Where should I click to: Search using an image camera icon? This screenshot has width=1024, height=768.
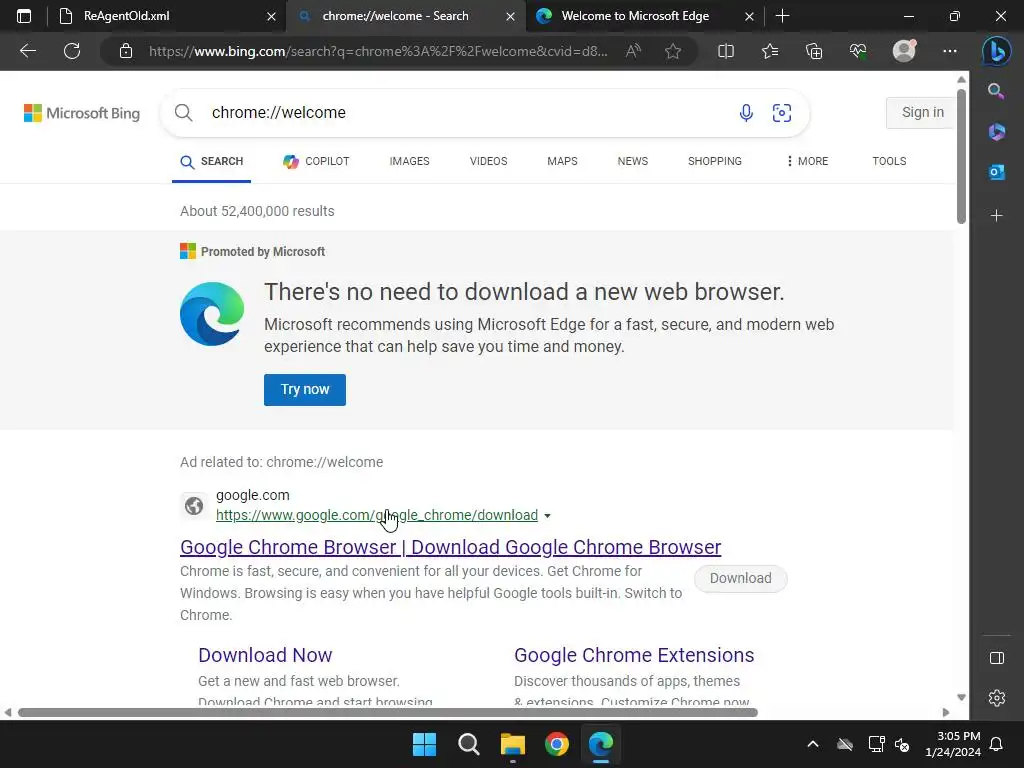pos(782,113)
